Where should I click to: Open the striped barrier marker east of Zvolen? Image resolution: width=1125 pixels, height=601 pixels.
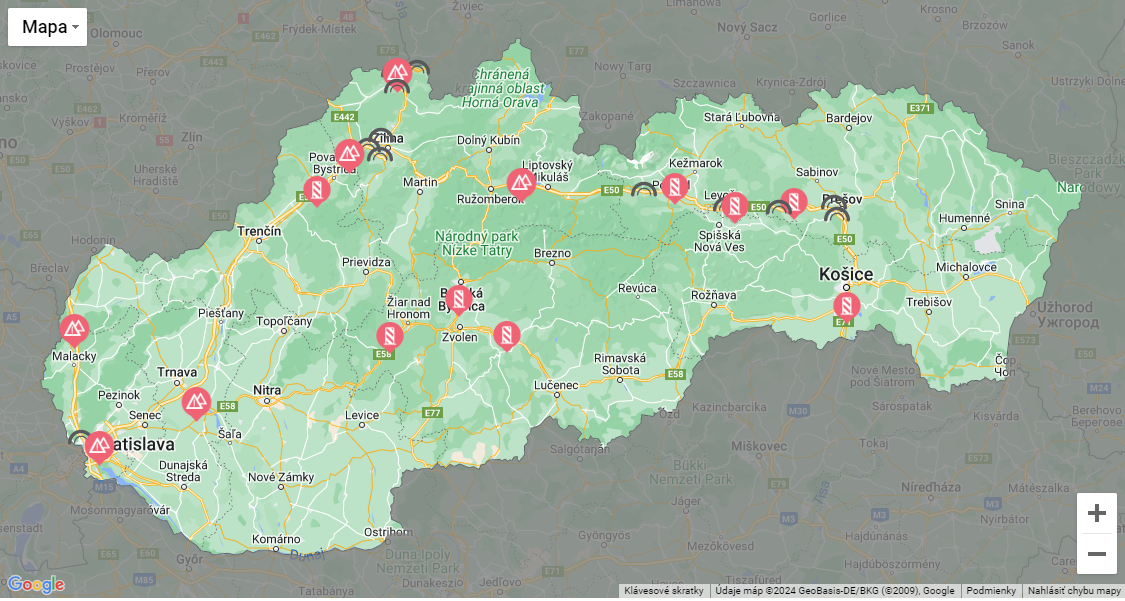507,334
